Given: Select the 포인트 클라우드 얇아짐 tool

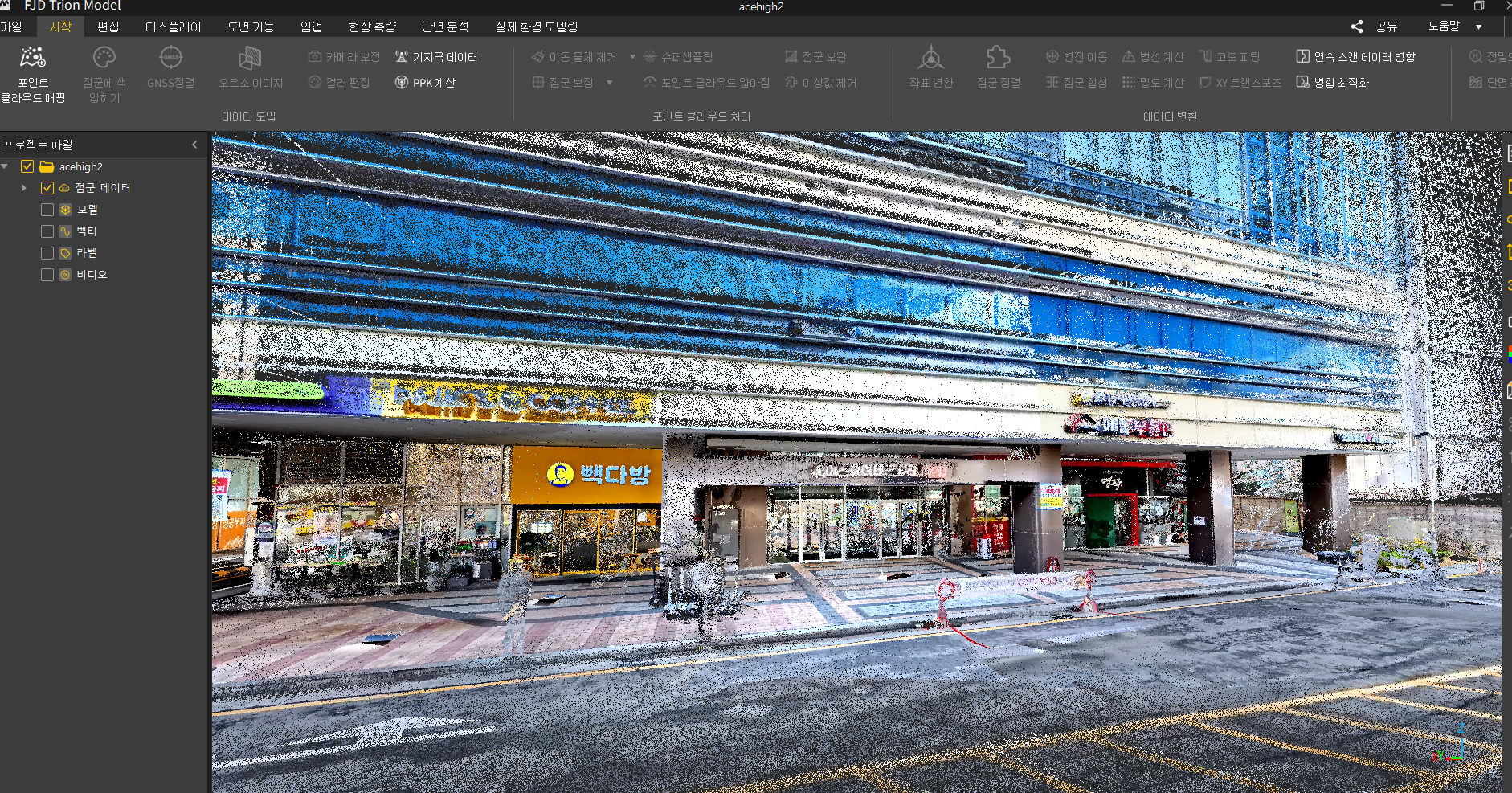Looking at the screenshot, I should click(x=706, y=83).
